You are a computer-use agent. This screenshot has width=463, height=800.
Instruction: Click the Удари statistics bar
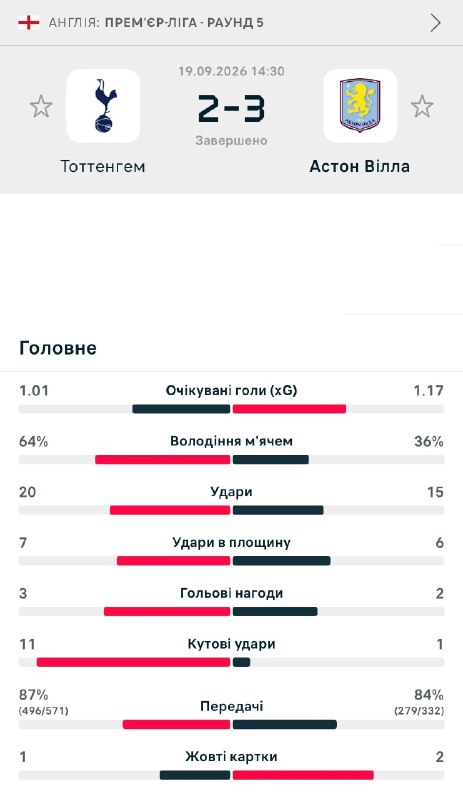coord(231,510)
